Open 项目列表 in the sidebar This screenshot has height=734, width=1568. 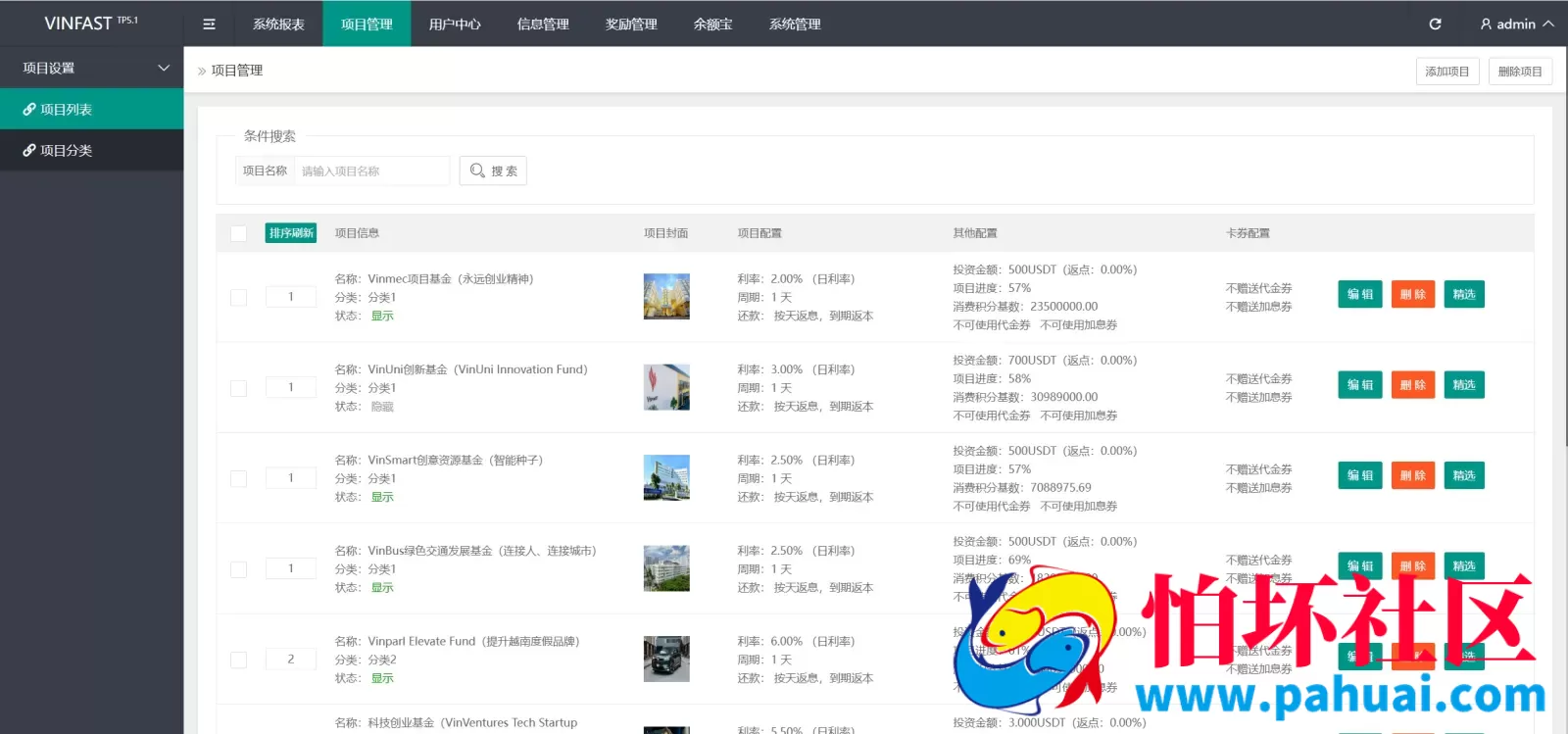(x=92, y=109)
